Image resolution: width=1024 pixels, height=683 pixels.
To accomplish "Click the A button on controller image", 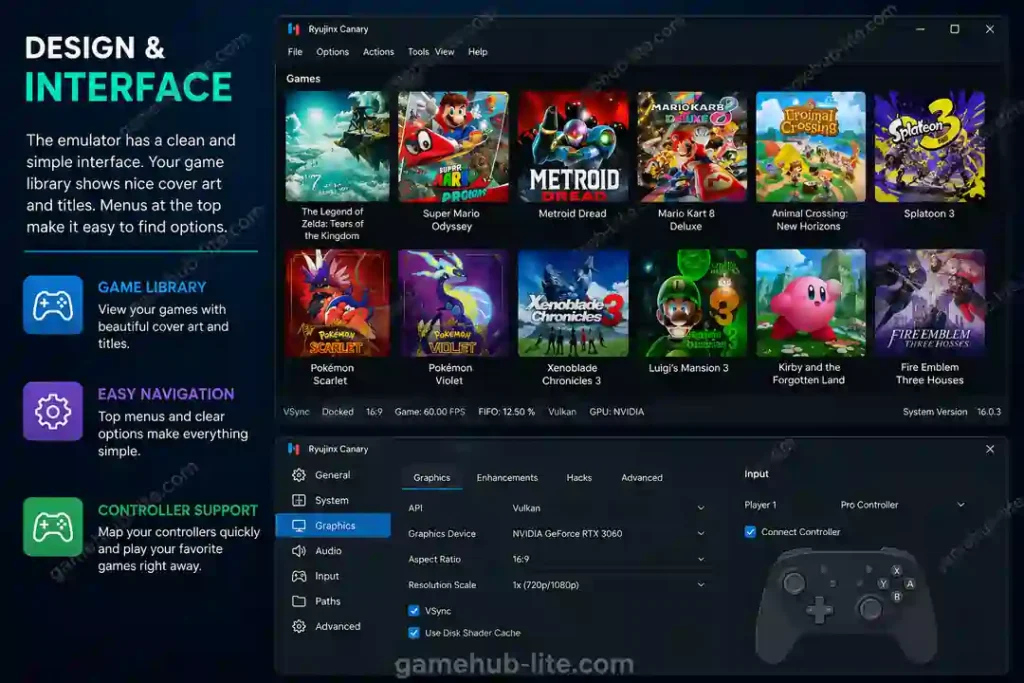I will click(x=910, y=584).
